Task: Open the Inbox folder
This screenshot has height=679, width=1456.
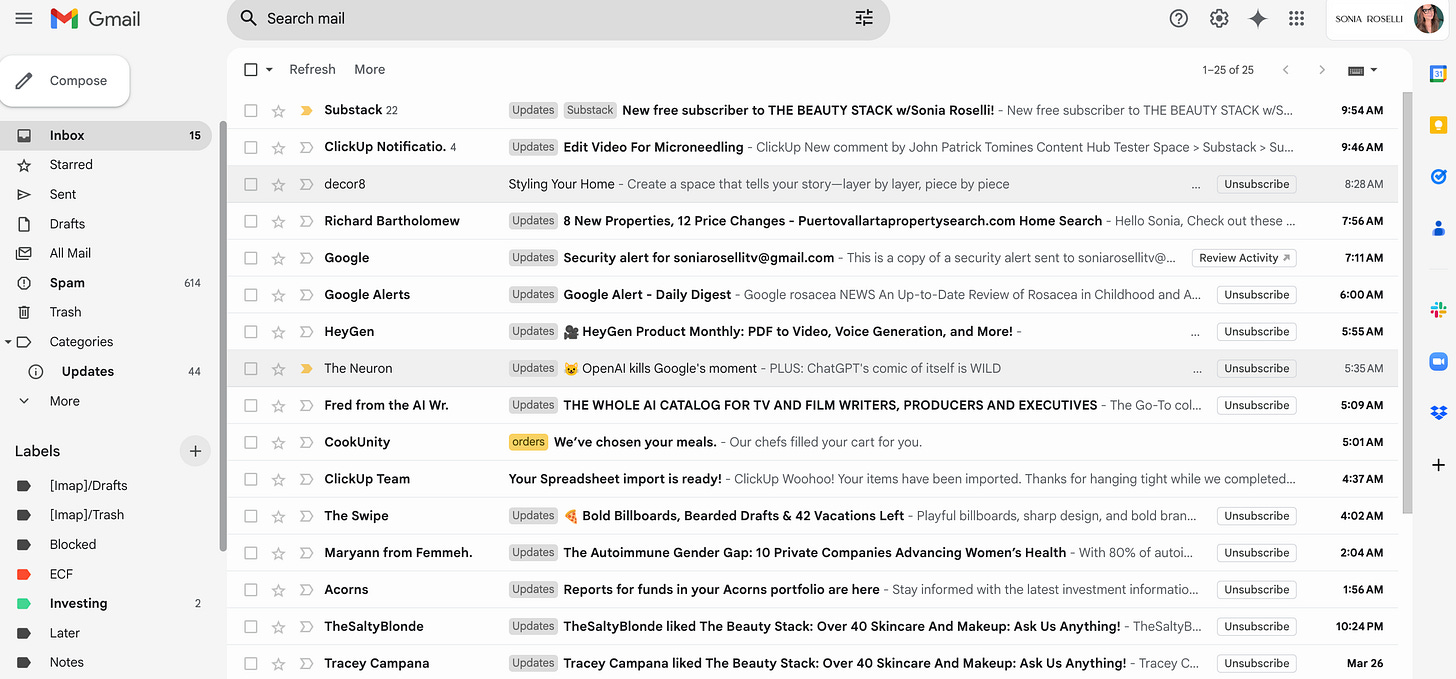Action: click(107, 136)
